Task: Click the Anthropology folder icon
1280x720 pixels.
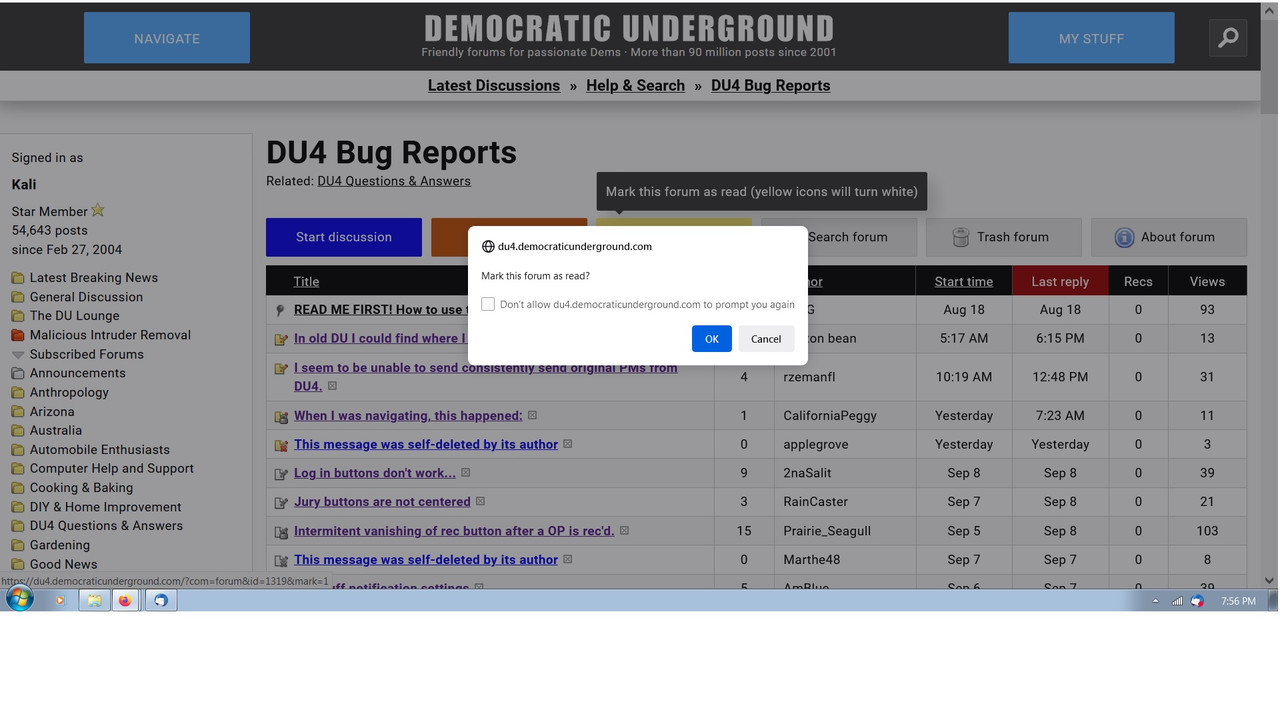Action: (x=18, y=393)
